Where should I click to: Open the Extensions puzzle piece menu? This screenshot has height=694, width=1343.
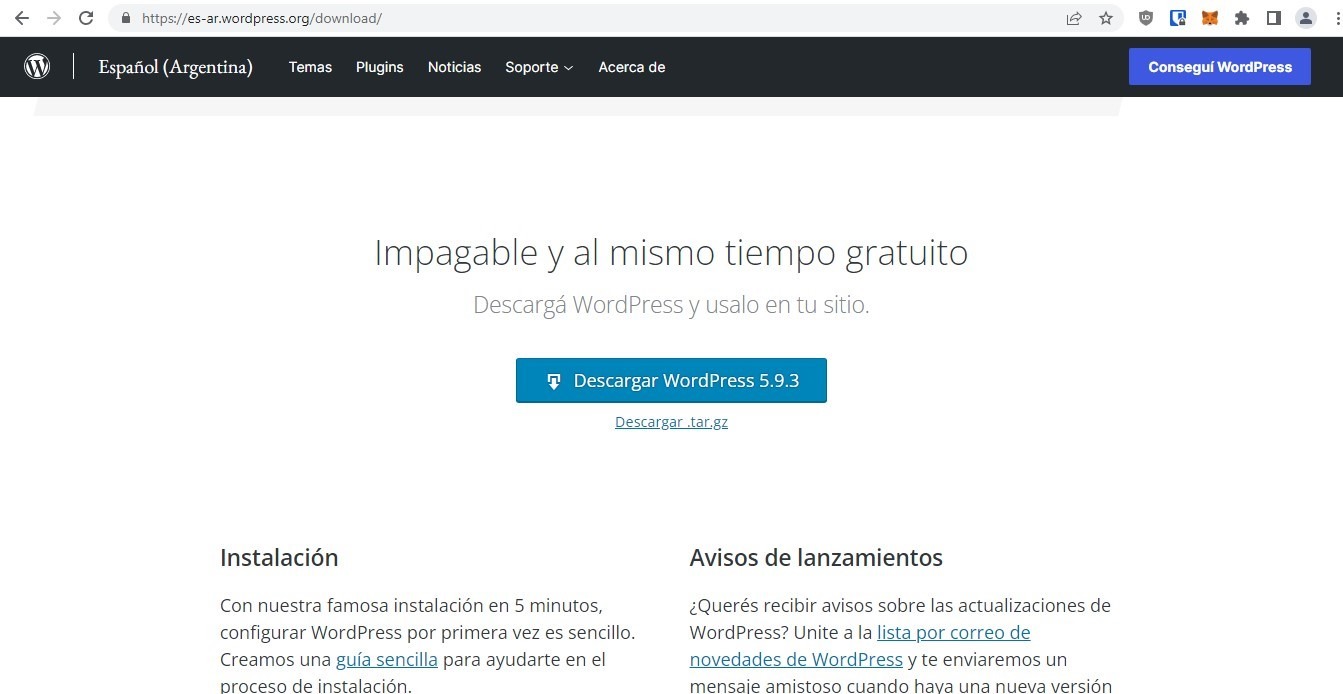[1242, 18]
